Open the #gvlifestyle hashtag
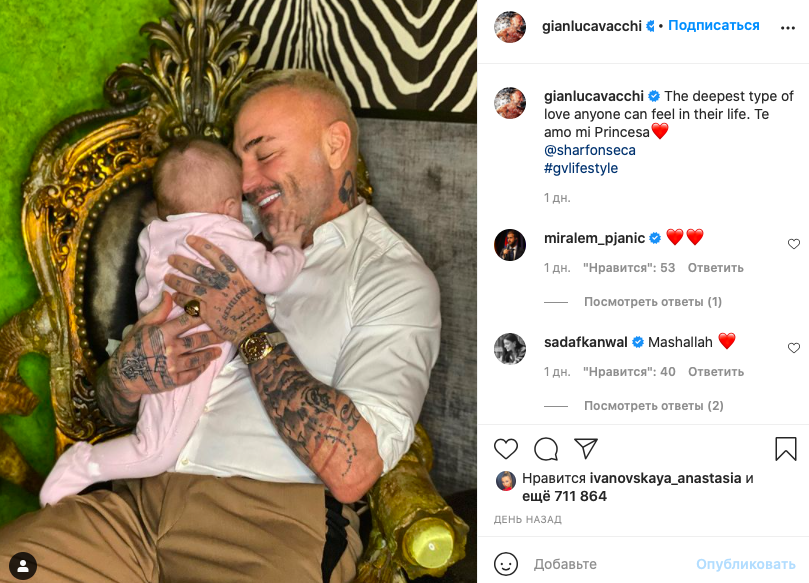809x583 pixels. pyautogui.click(x=581, y=168)
